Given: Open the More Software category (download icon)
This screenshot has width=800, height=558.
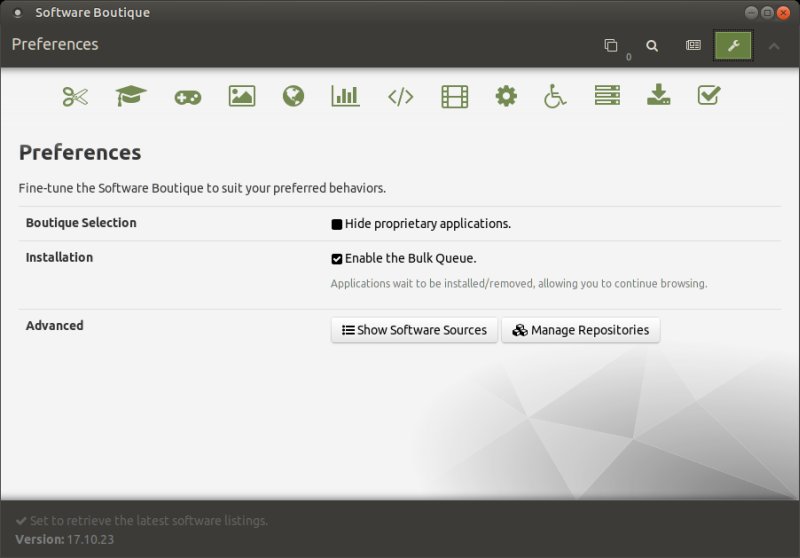Looking at the screenshot, I should [x=658, y=96].
